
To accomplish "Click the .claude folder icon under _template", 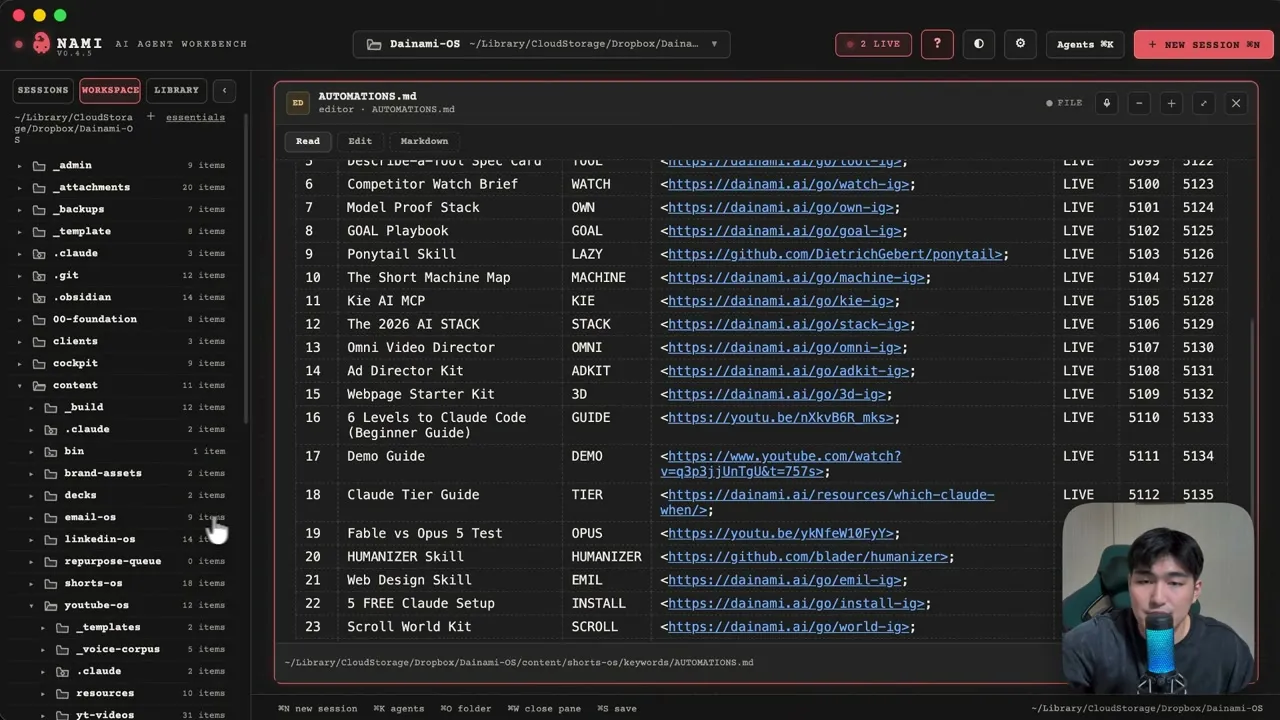I will [39, 253].
